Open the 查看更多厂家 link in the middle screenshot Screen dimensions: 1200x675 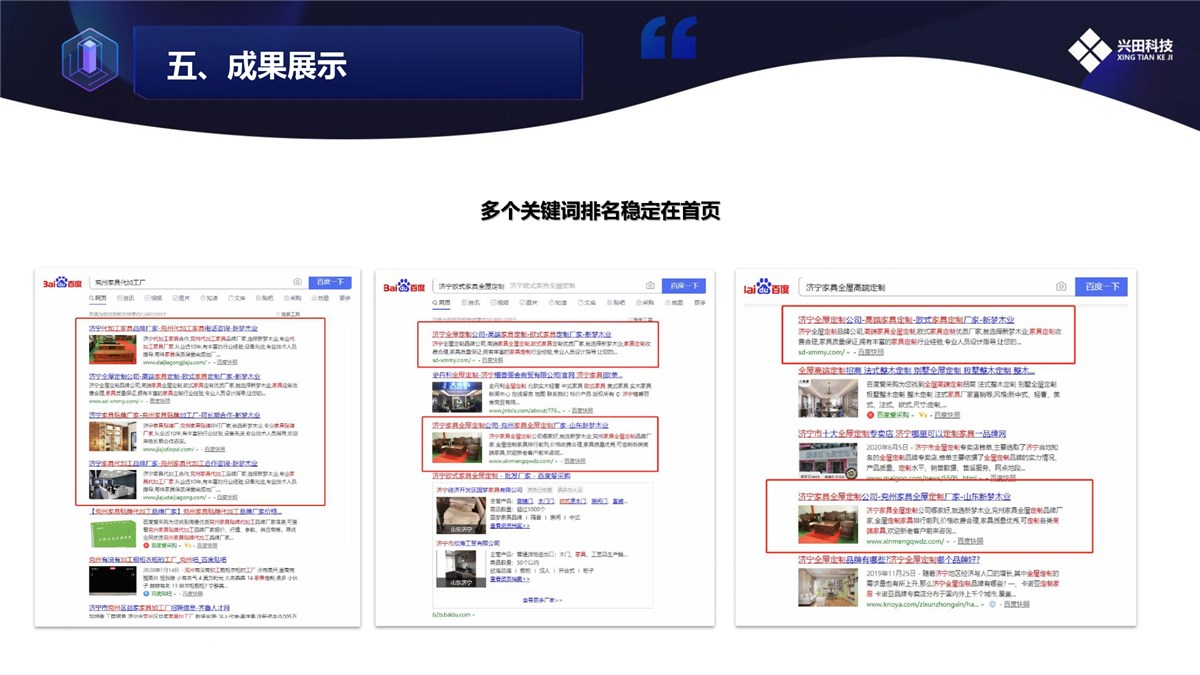[543, 600]
